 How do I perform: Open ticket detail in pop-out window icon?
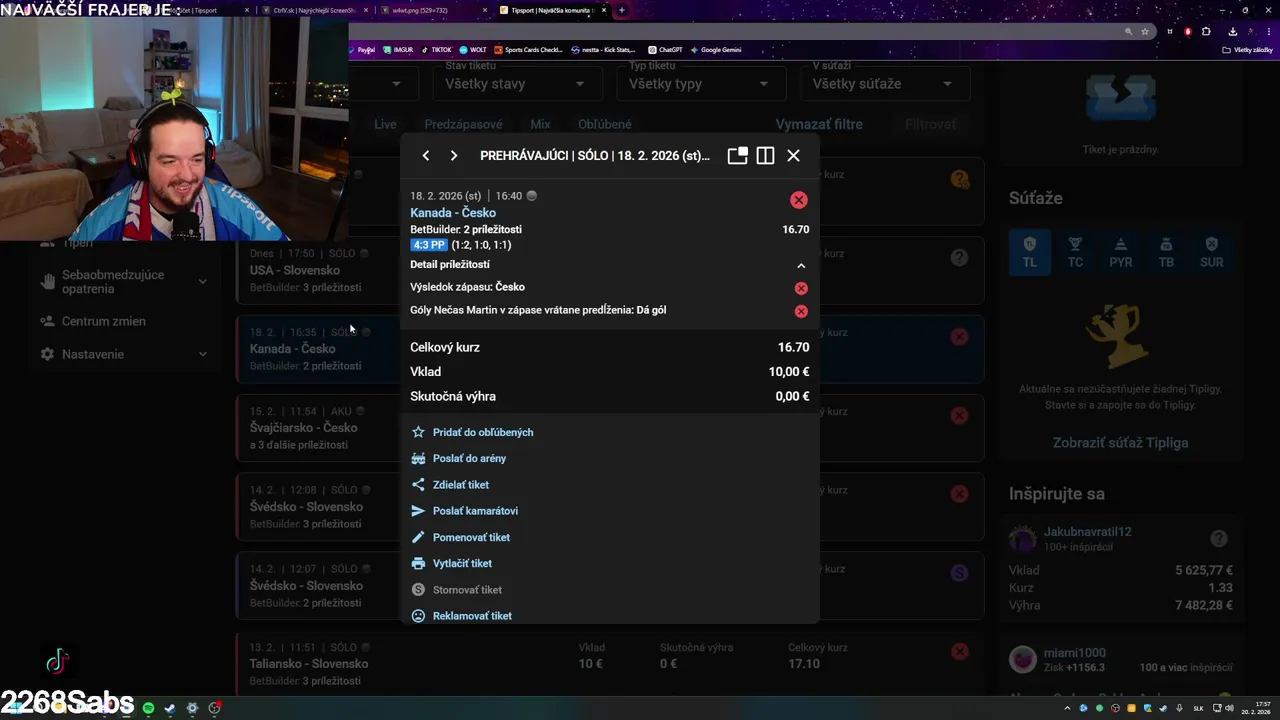(737, 156)
